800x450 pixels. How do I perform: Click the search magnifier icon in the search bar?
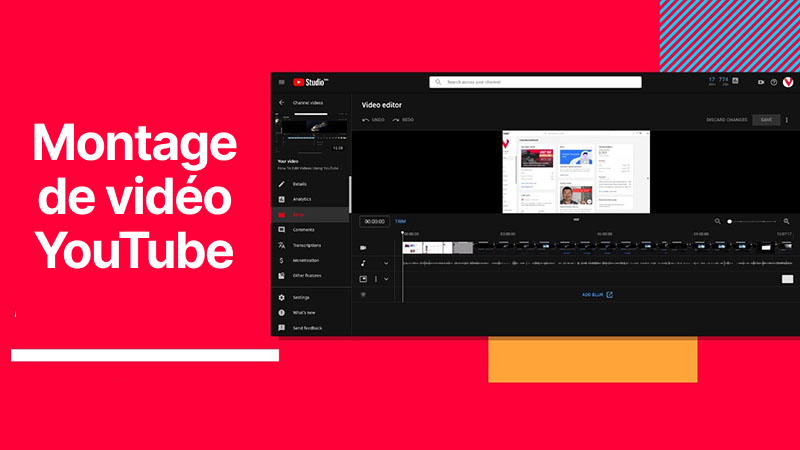pos(438,82)
